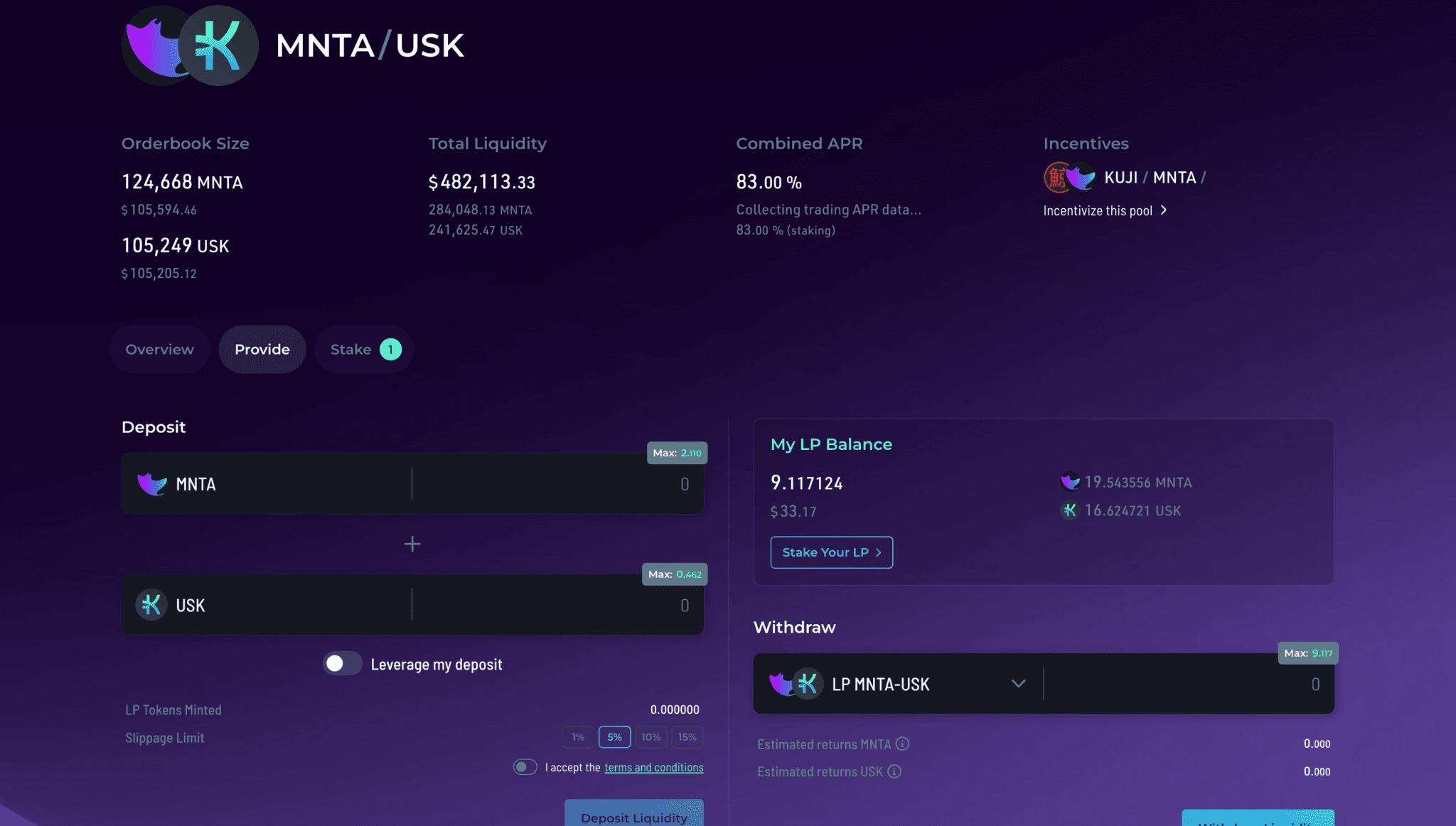Click MNTA icon in deposit field

click(x=151, y=484)
